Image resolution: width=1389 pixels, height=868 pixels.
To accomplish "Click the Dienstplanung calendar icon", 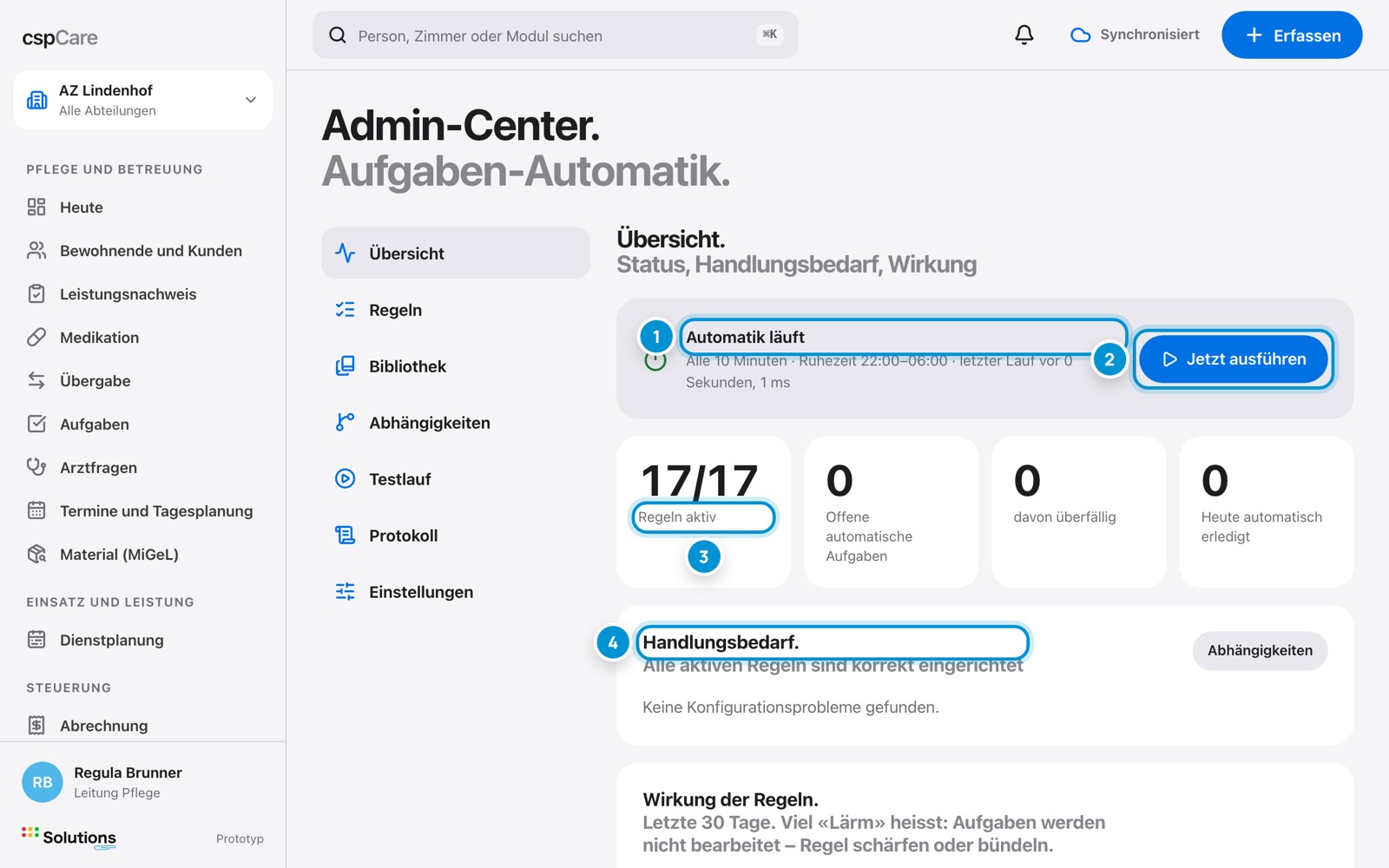I will pos(36,640).
